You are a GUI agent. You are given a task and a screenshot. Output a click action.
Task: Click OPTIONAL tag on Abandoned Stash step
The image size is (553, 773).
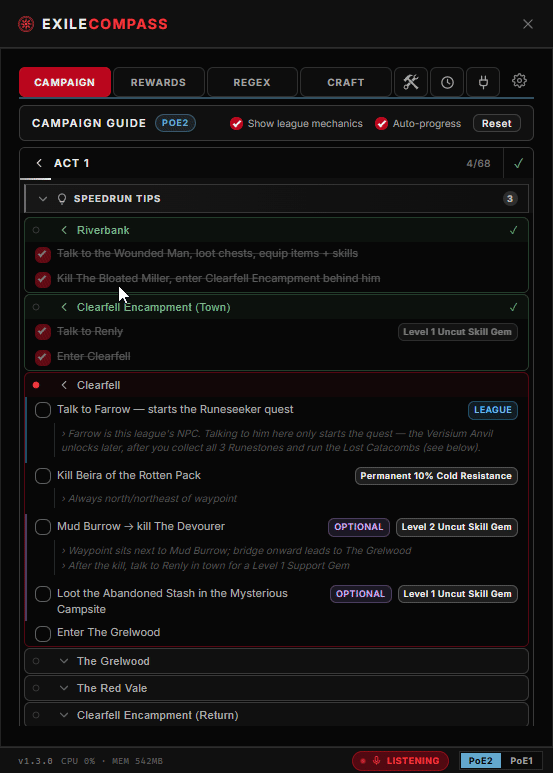[x=361, y=594]
